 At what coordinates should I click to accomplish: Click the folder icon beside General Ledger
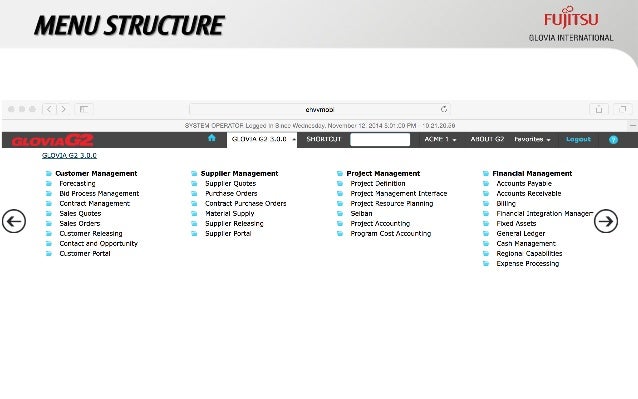(485, 233)
